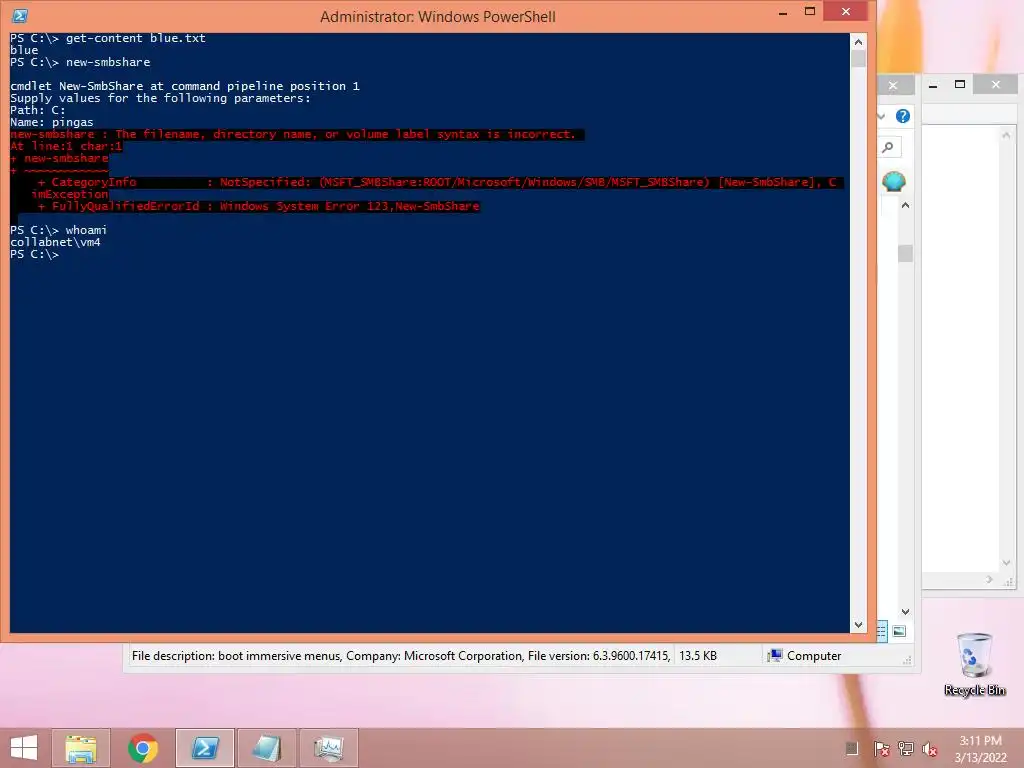The height and width of the screenshot is (768, 1024).
Task: Click Explorer pane scroll down arrow
Action: point(905,612)
